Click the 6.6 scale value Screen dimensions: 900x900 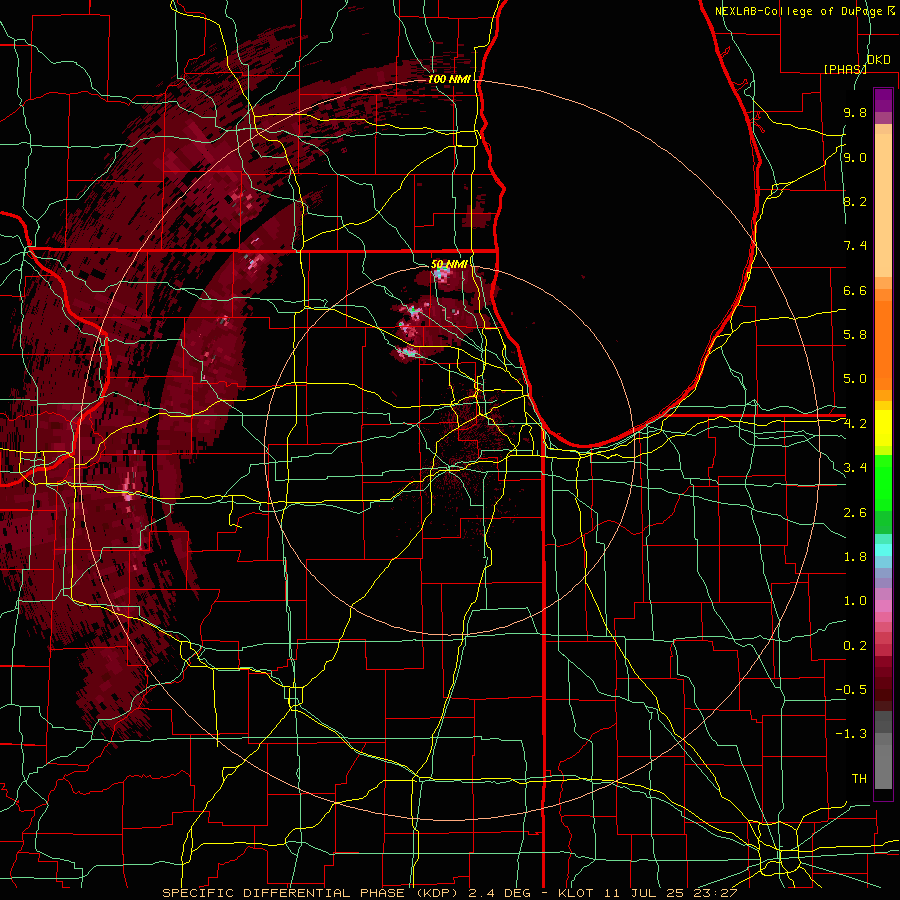tap(855, 291)
